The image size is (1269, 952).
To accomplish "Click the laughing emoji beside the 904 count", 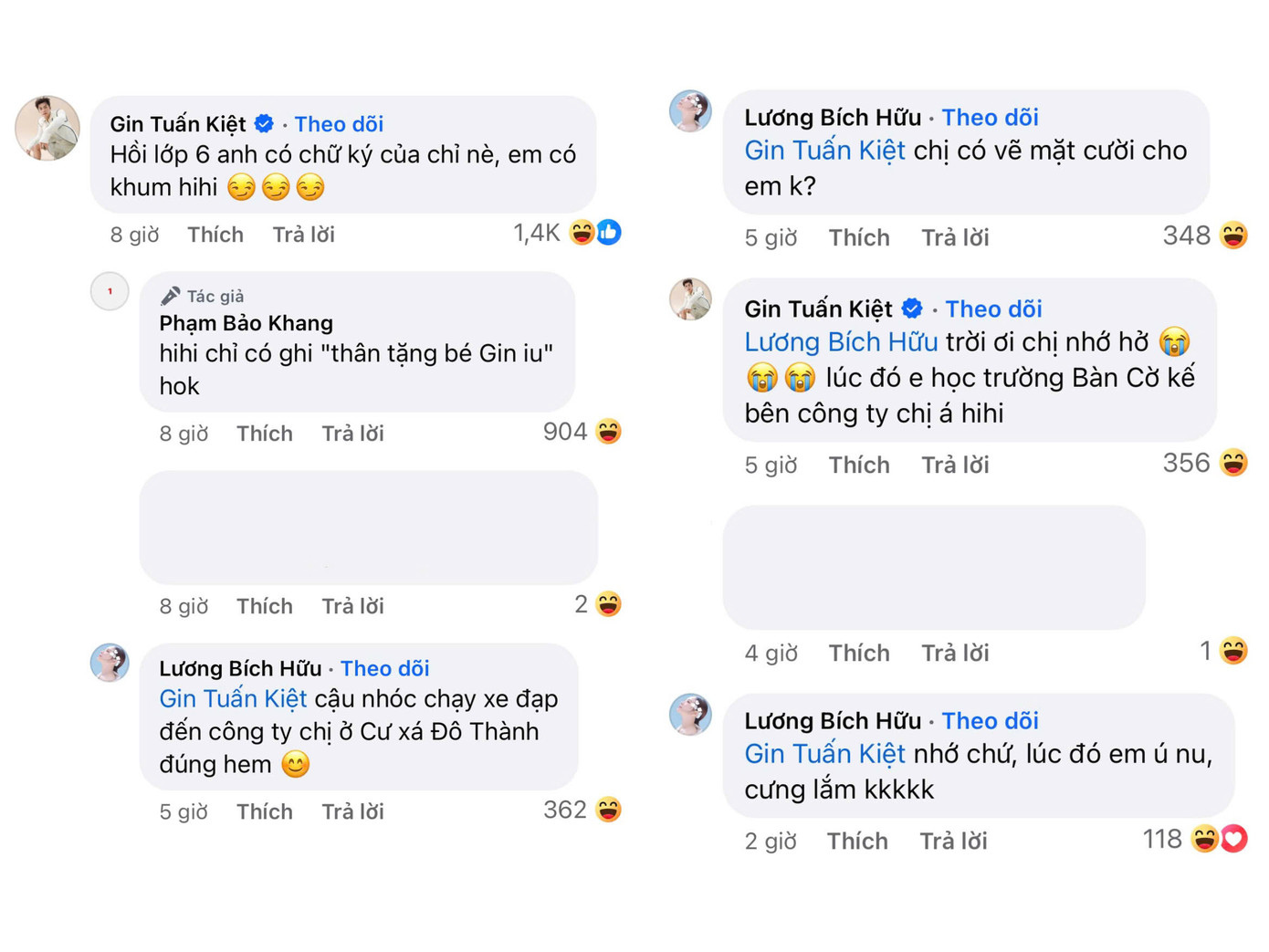I will click(607, 431).
